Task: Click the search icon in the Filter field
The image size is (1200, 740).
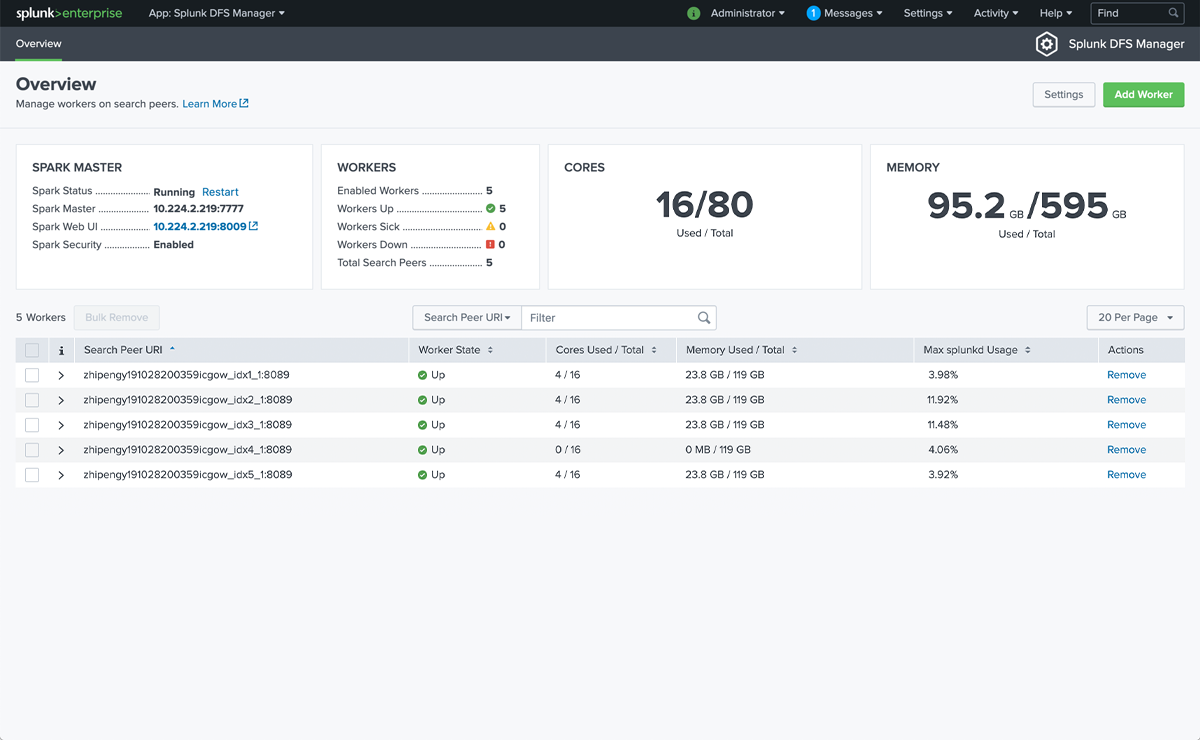Action: pos(704,318)
